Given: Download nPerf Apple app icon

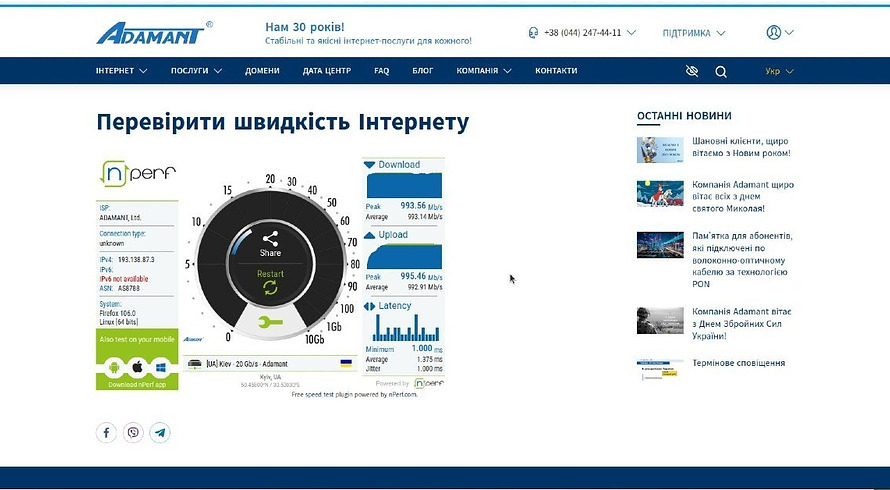Looking at the screenshot, I should click(x=137, y=367).
